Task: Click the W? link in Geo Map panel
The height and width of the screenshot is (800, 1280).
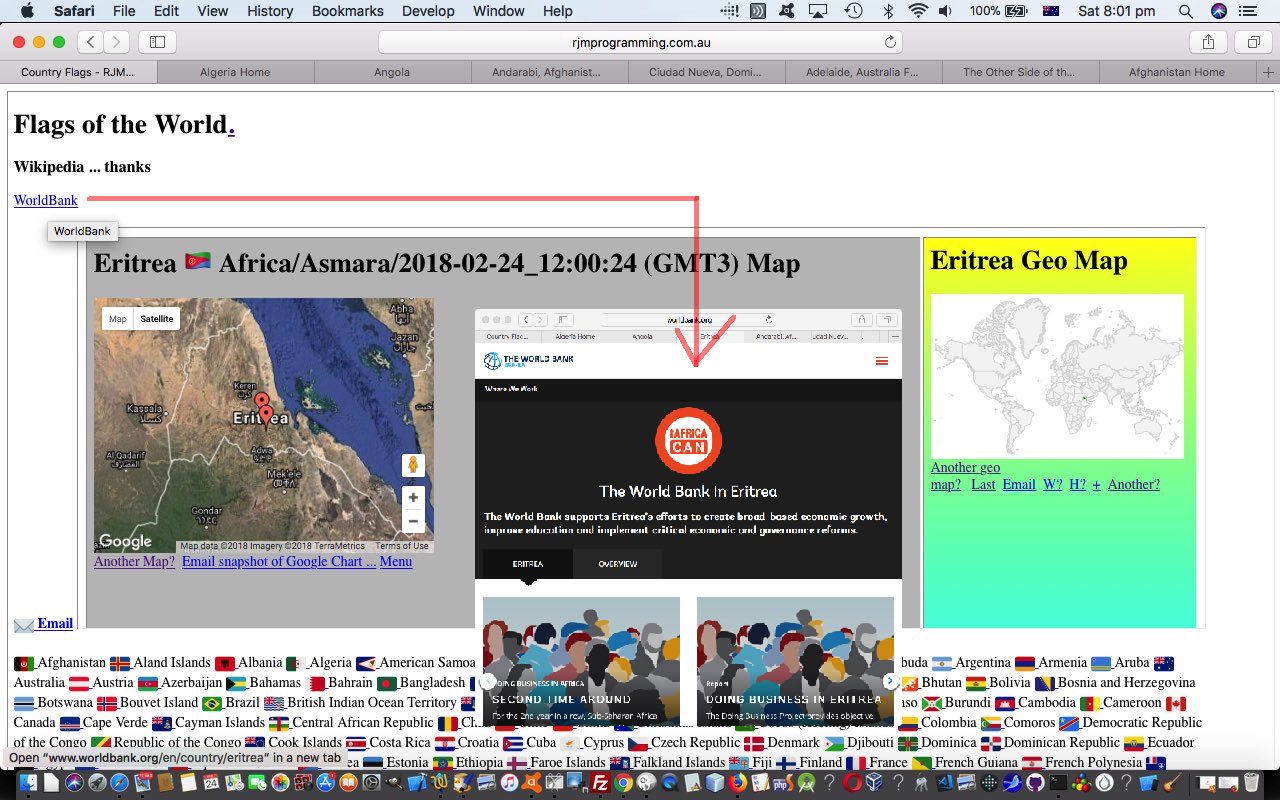Action: pyautogui.click(x=1053, y=484)
